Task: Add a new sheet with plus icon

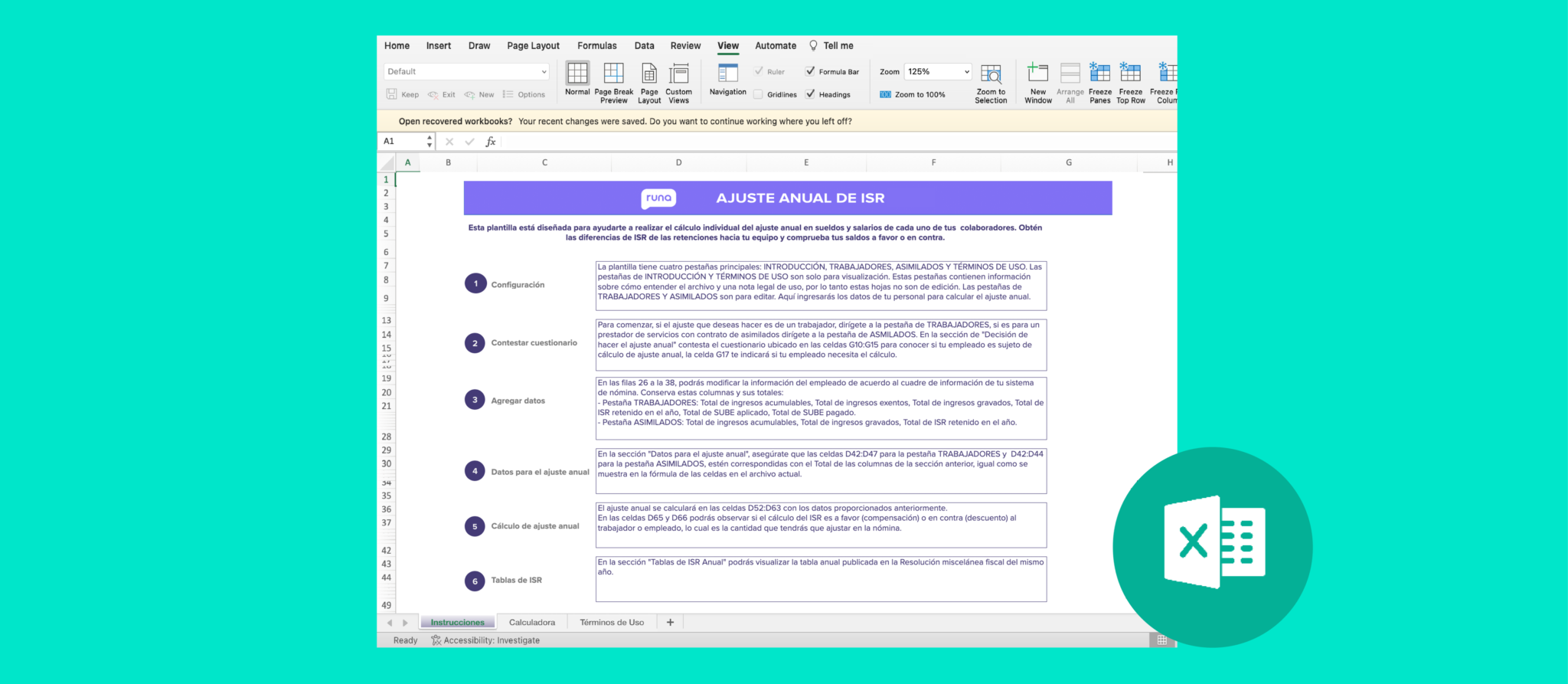Action: tap(670, 623)
